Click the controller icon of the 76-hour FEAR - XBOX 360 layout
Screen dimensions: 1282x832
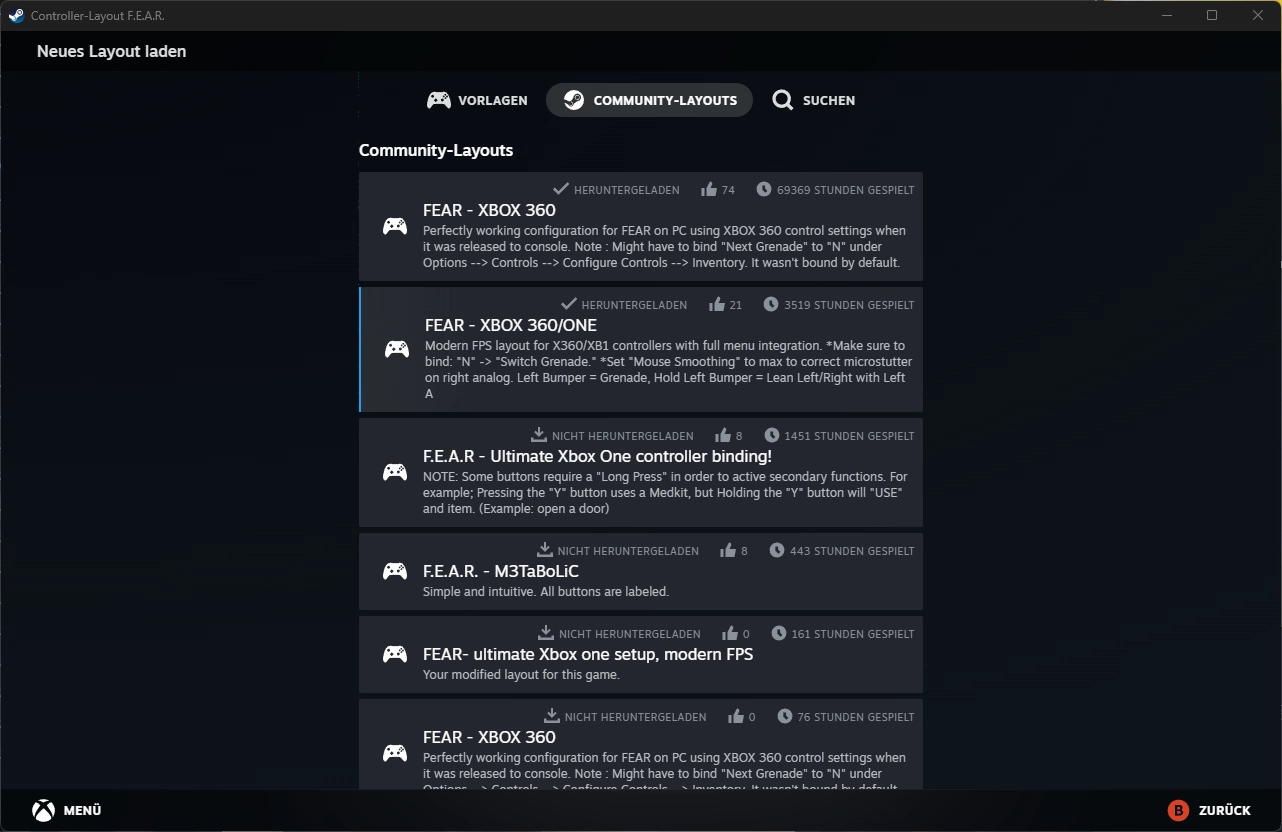click(395, 753)
